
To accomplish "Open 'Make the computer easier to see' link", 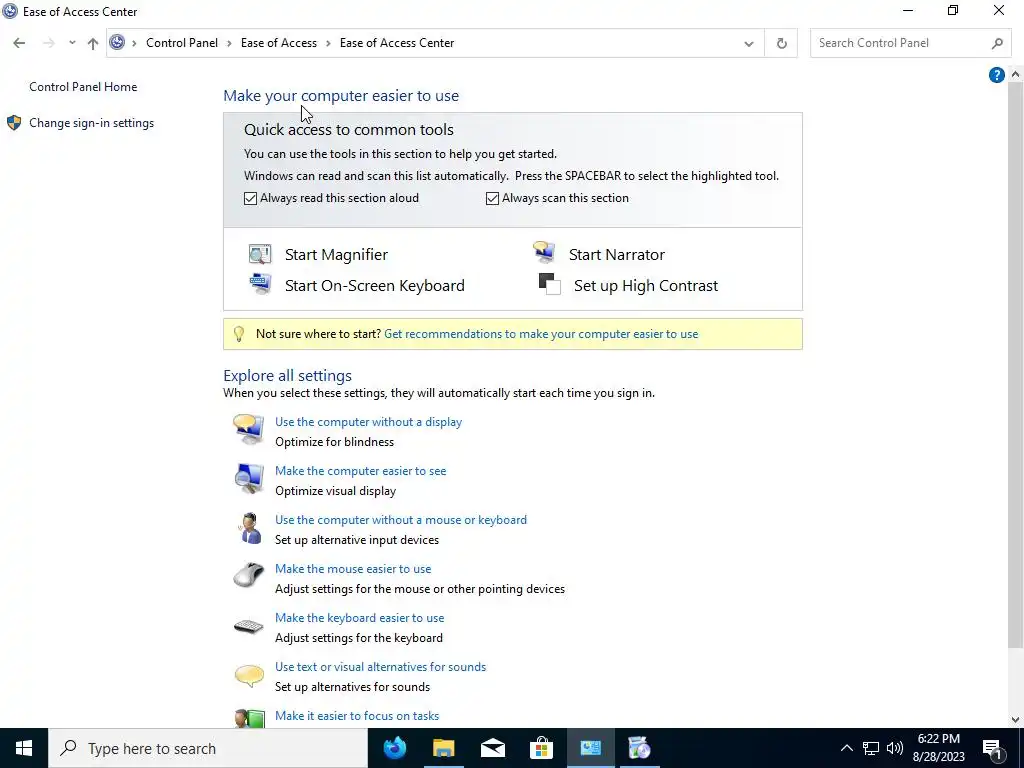I will pyautogui.click(x=360, y=471).
